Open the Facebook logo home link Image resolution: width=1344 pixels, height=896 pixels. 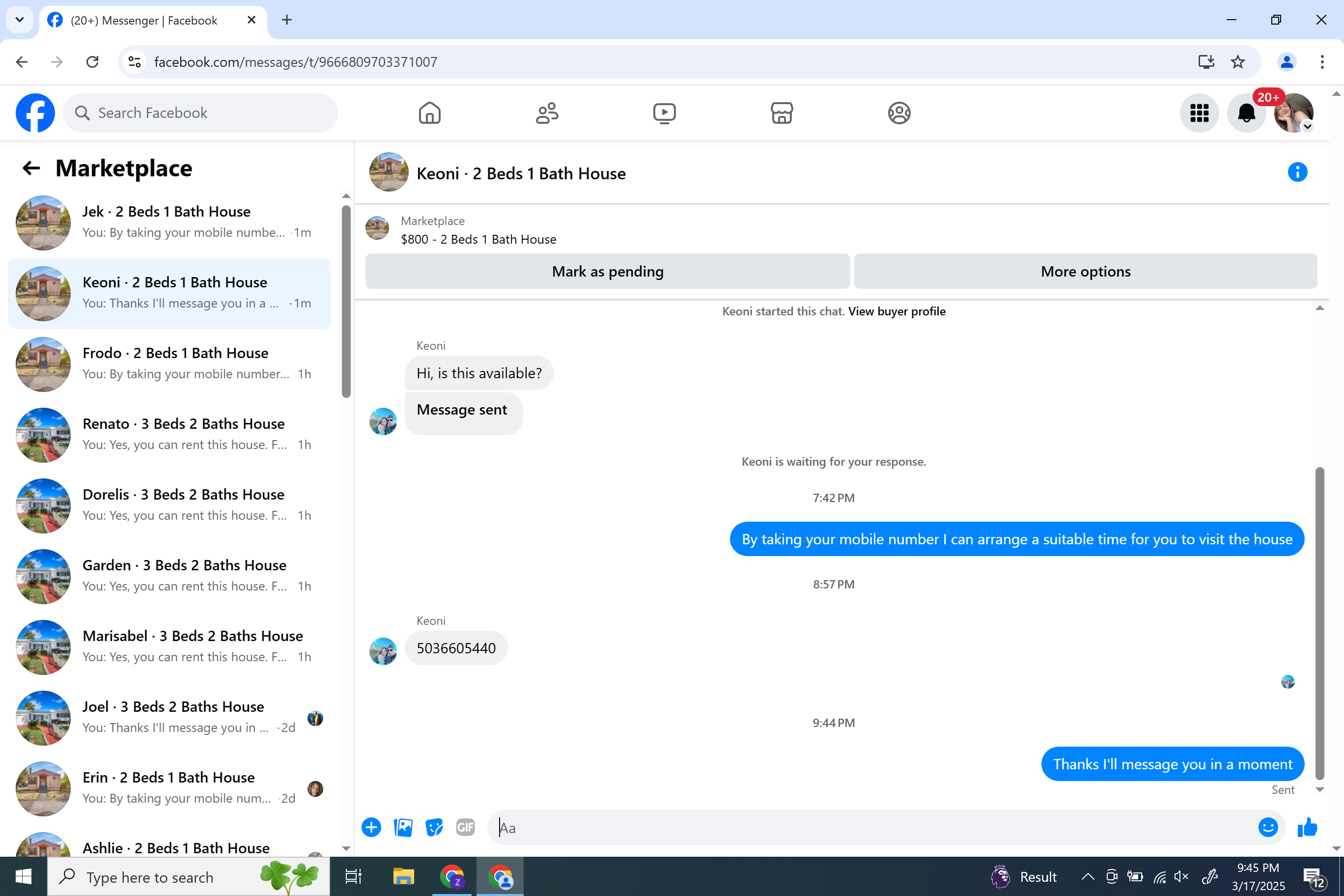coord(35,112)
